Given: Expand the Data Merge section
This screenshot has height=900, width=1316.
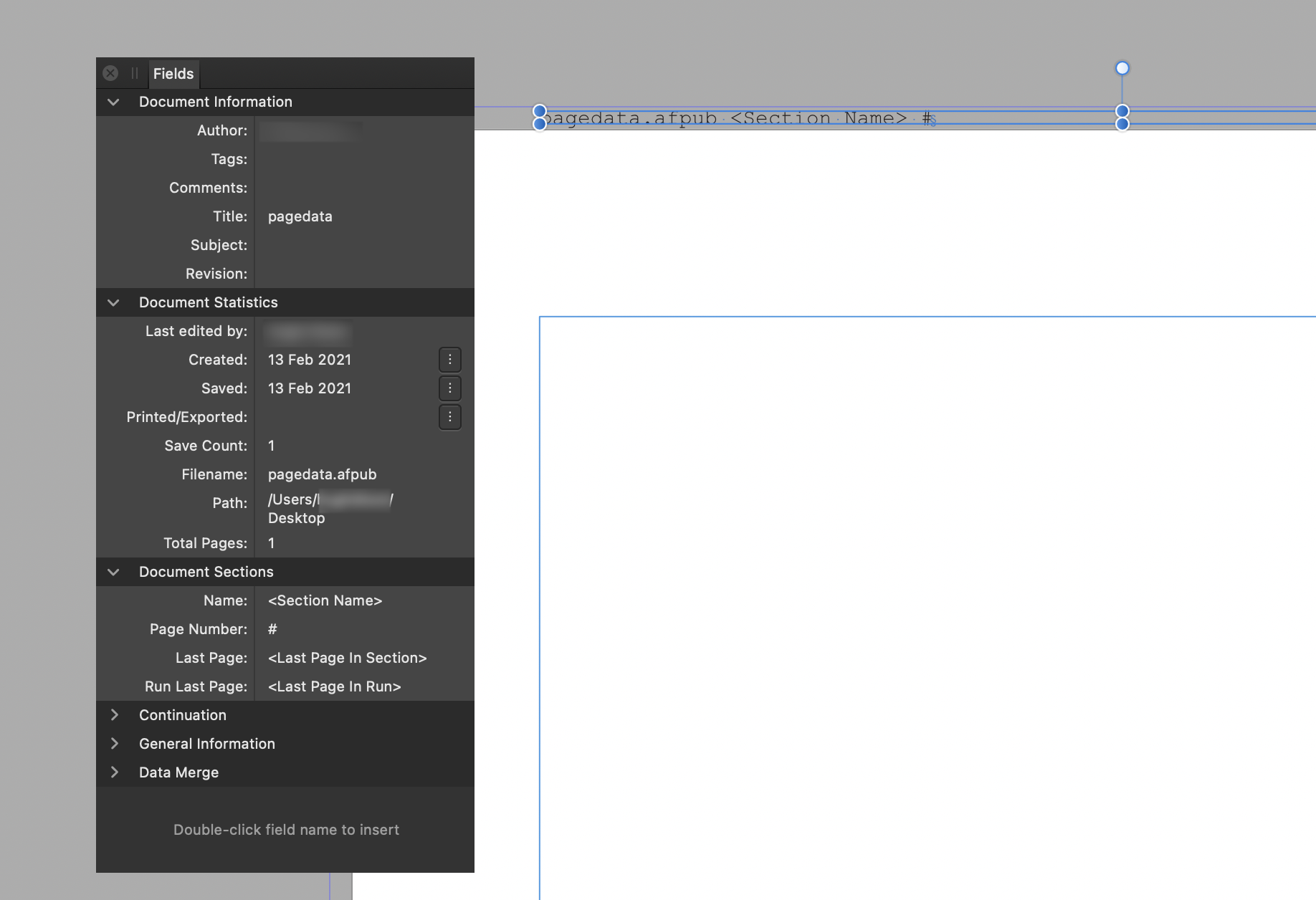Looking at the screenshot, I should (114, 772).
